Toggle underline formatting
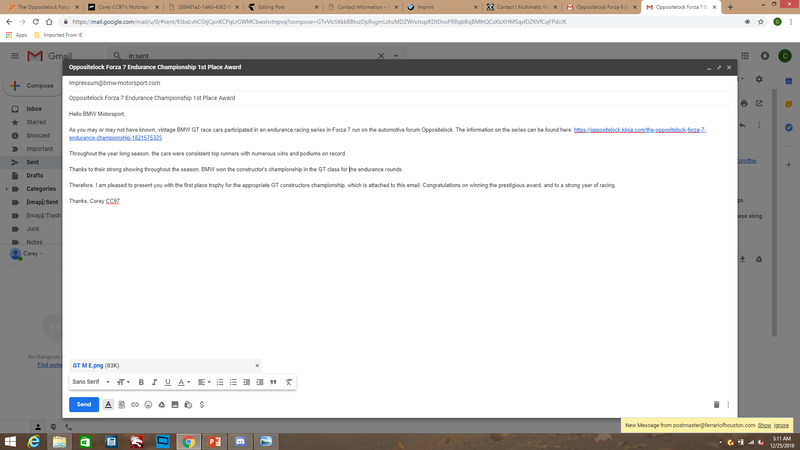800x450 pixels. click(167, 382)
